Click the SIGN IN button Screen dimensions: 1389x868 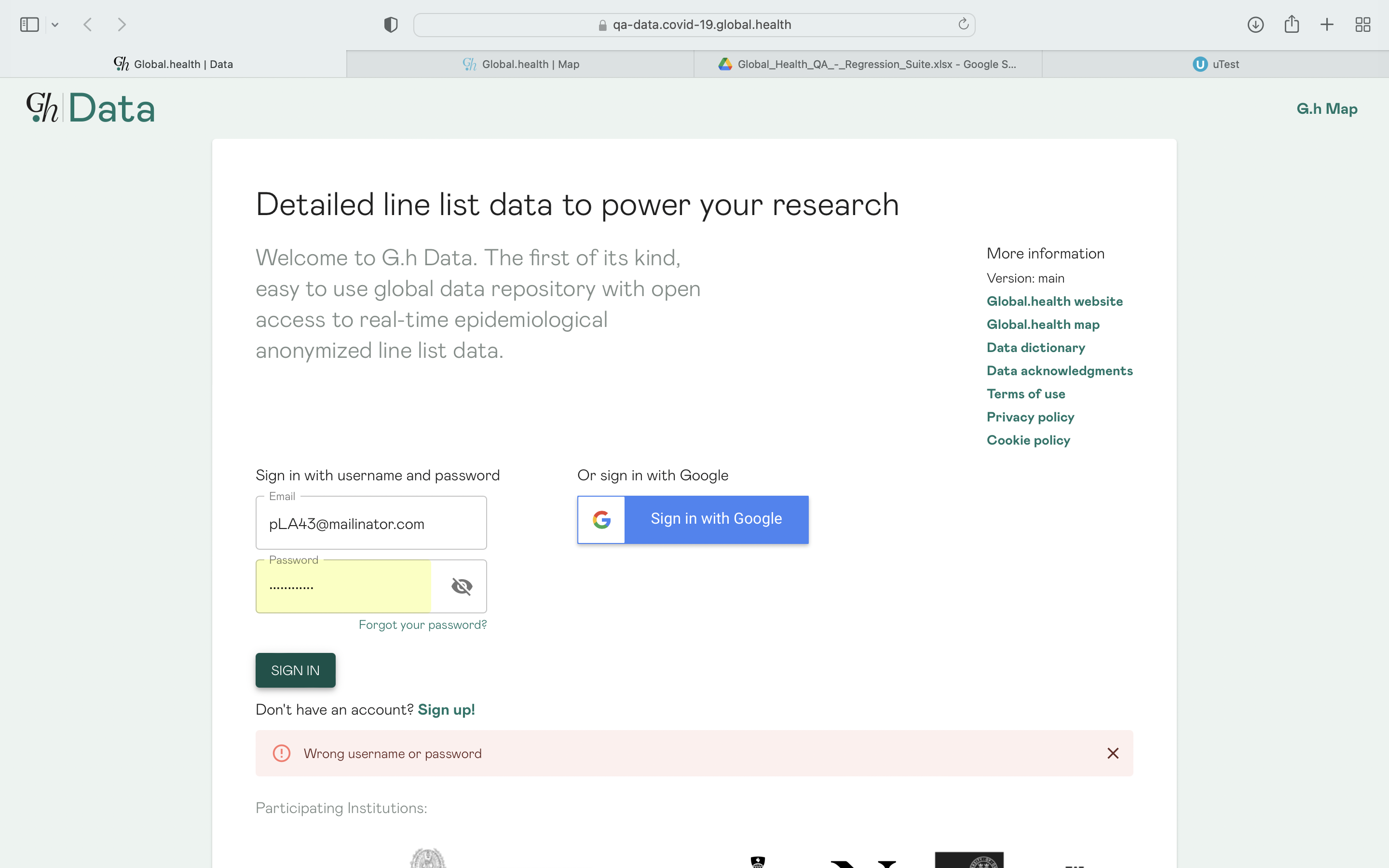295,670
